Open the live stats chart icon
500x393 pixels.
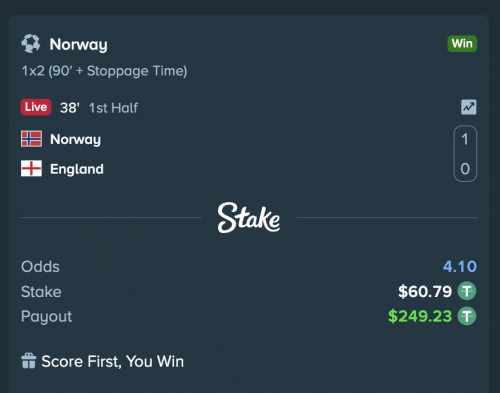468,107
